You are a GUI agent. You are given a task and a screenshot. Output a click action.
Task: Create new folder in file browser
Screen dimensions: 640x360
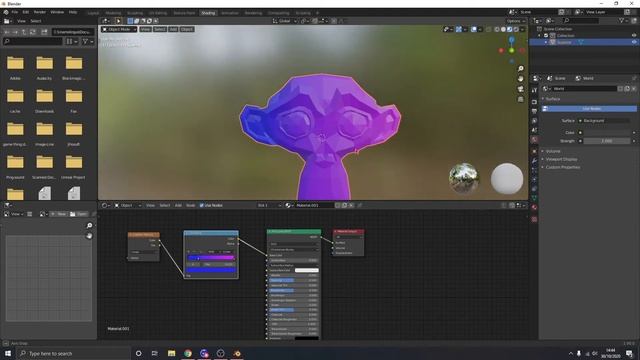click(44, 32)
